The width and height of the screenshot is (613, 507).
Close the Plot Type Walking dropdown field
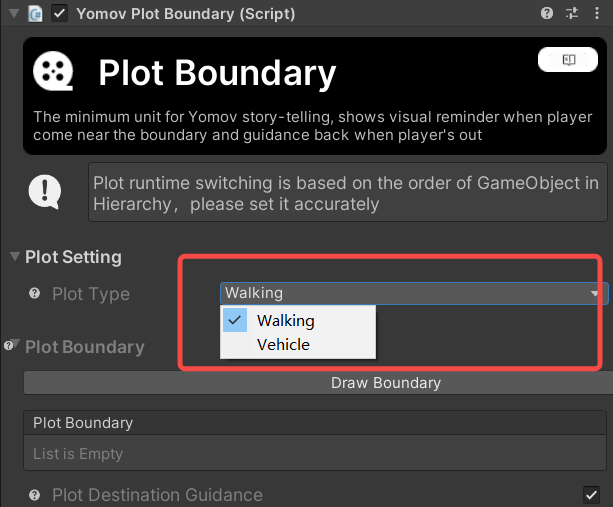414,293
